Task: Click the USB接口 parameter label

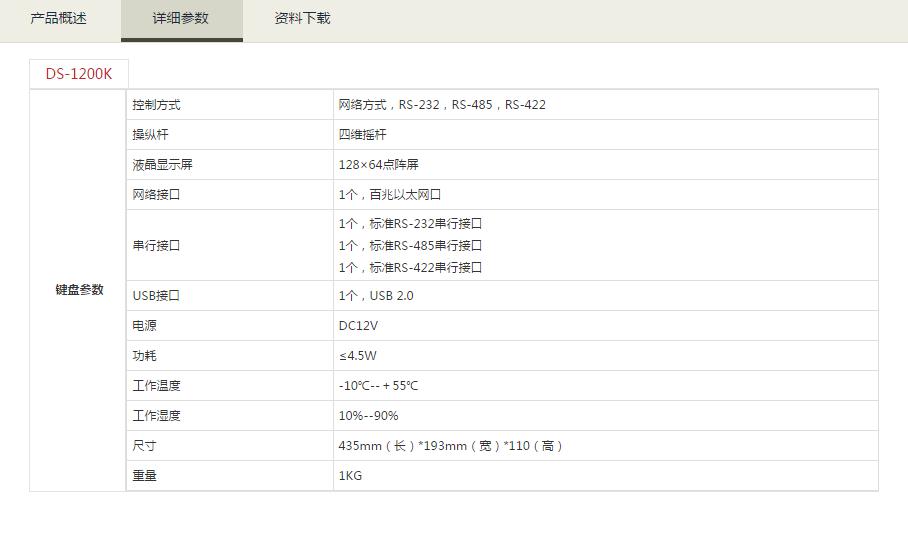Action: click(156, 296)
